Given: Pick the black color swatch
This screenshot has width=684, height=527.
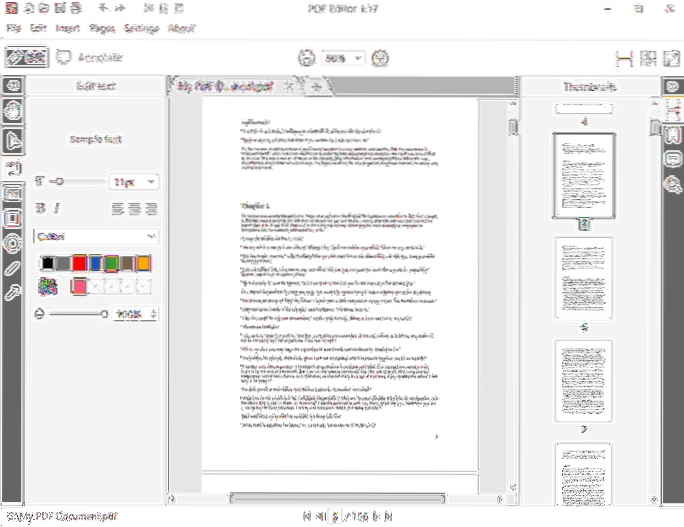Looking at the screenshot, I should [x=47, y=263].
